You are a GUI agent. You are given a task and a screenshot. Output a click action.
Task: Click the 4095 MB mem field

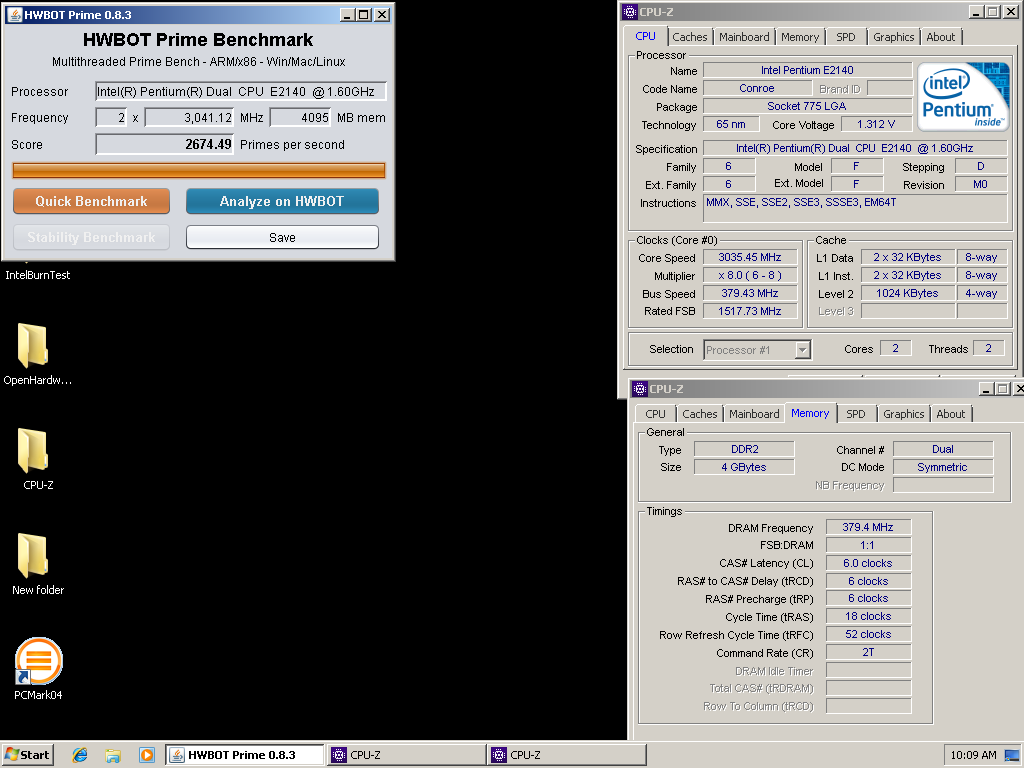(300, 118)
